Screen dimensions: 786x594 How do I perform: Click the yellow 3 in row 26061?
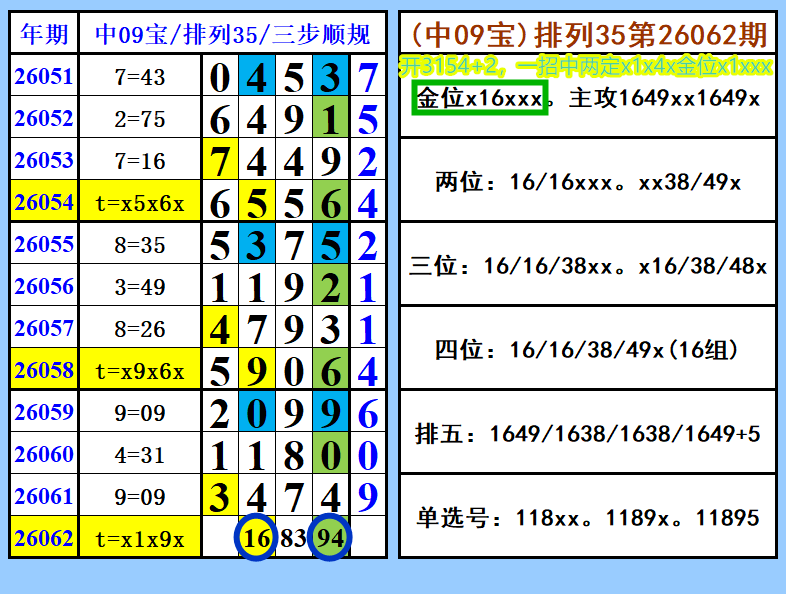220,496
